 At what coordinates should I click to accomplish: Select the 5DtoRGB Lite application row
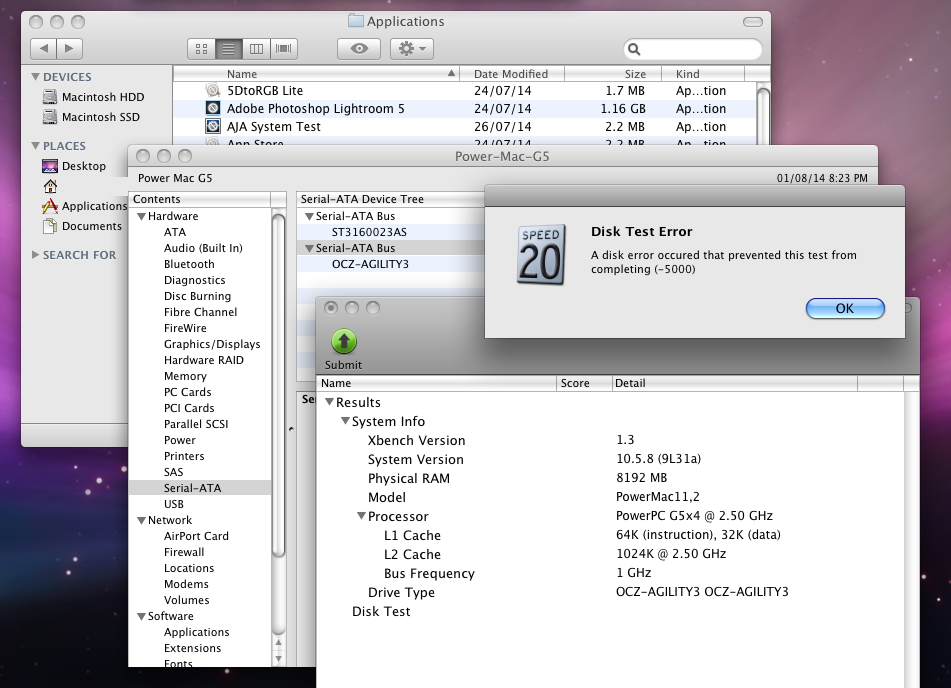pos(465,91)
